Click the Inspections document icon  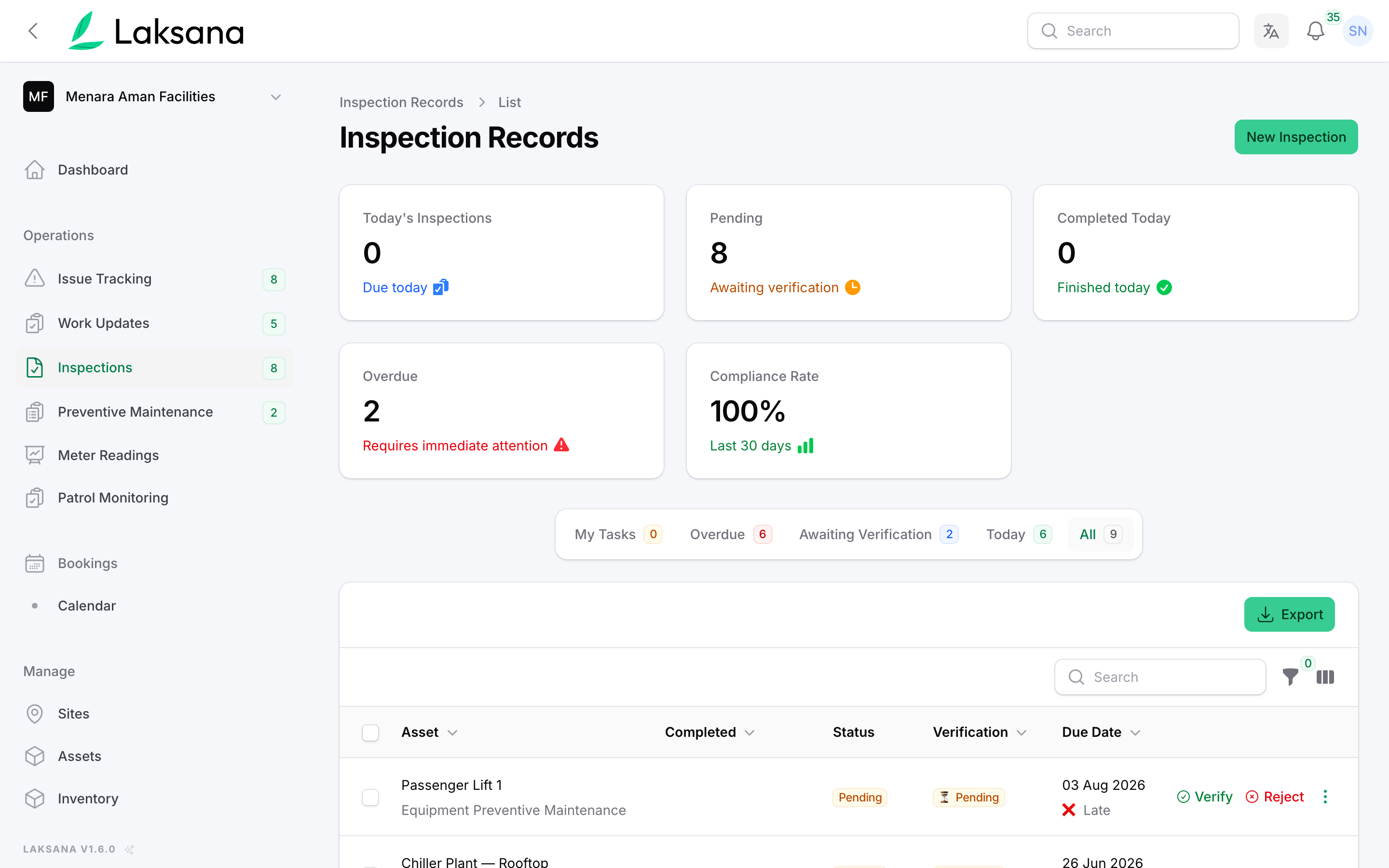click(34, 367)
